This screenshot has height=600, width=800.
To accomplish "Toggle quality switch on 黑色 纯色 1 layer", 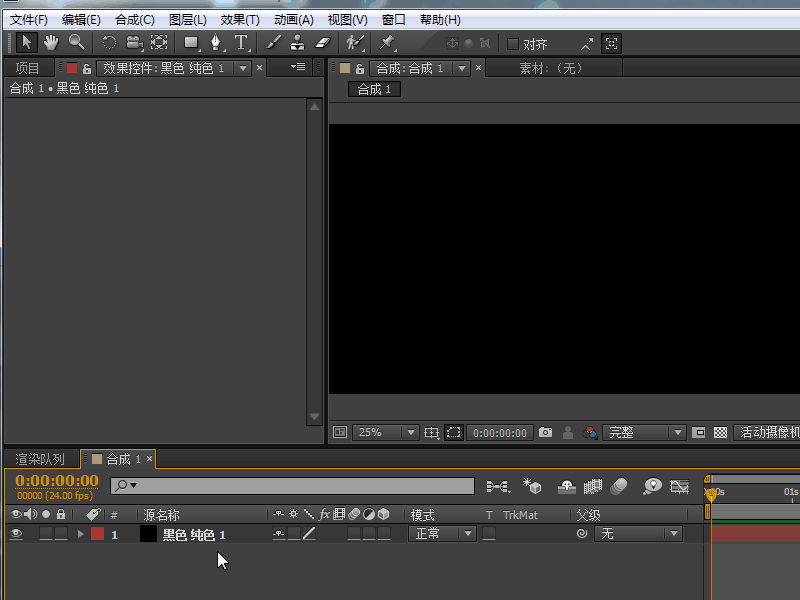I will [x=309, y=534].
